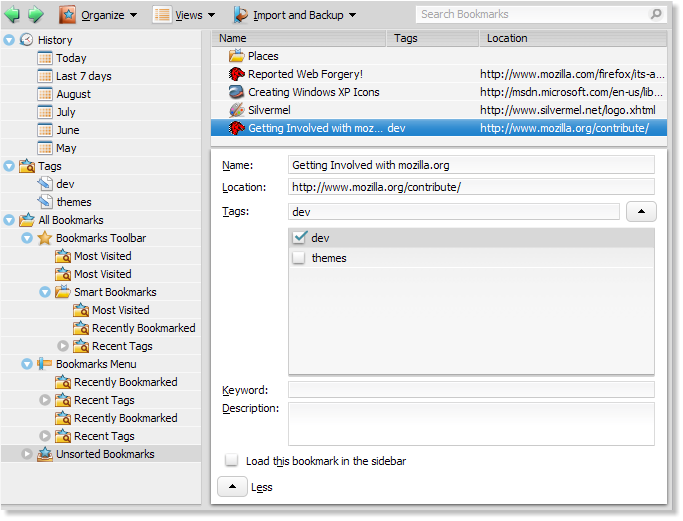This screenshot has width=683, height=521.
Task: Collapse the History tree node
Action: click(x=9, y=40)
